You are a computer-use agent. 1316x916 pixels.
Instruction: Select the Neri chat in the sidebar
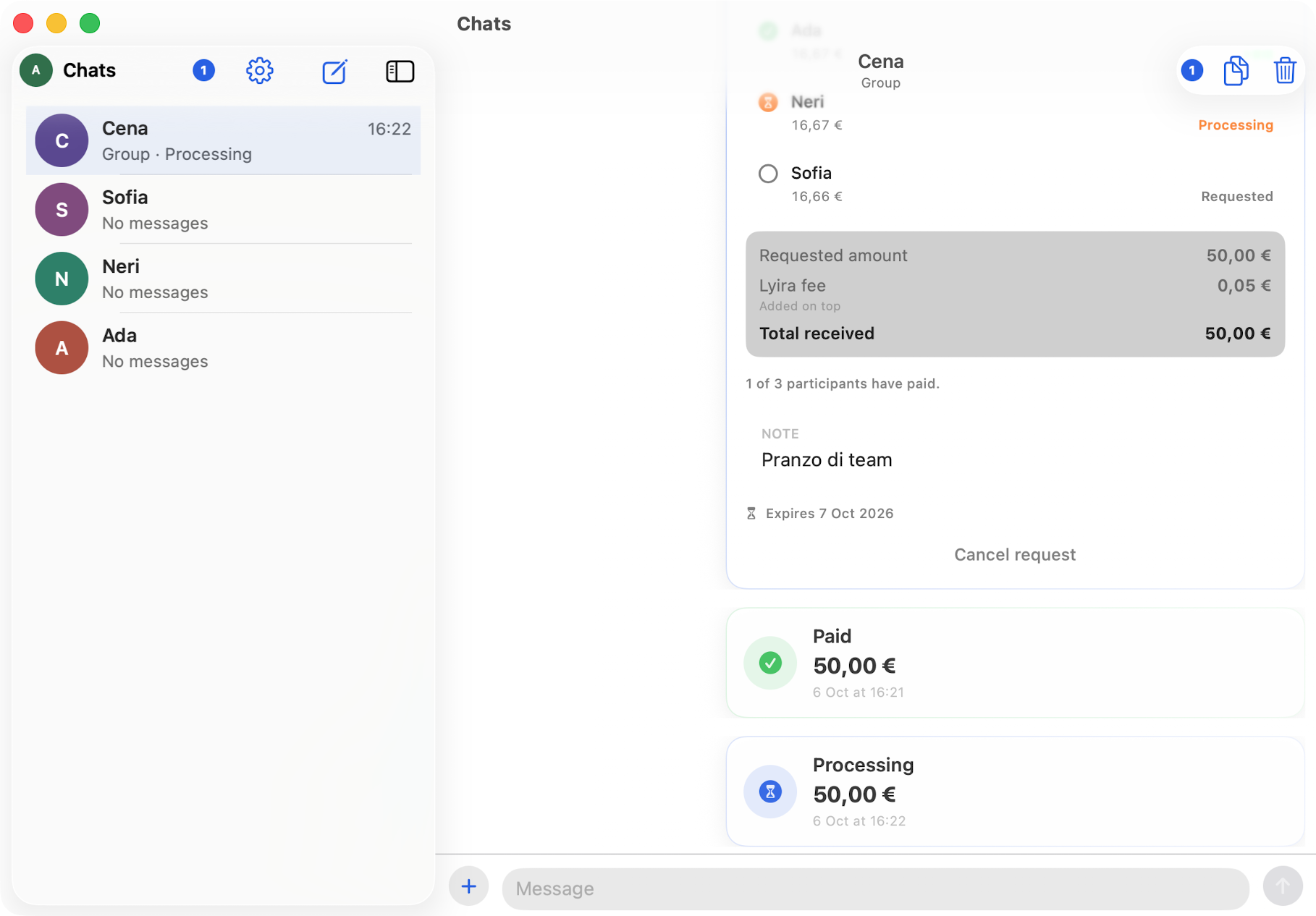(223, 279)
